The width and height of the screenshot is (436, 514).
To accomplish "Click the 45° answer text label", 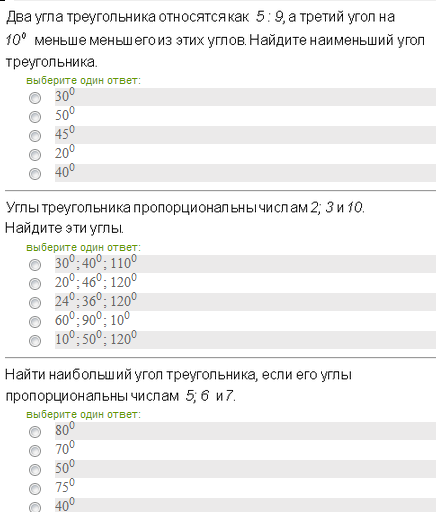I will tap(65, 133).
